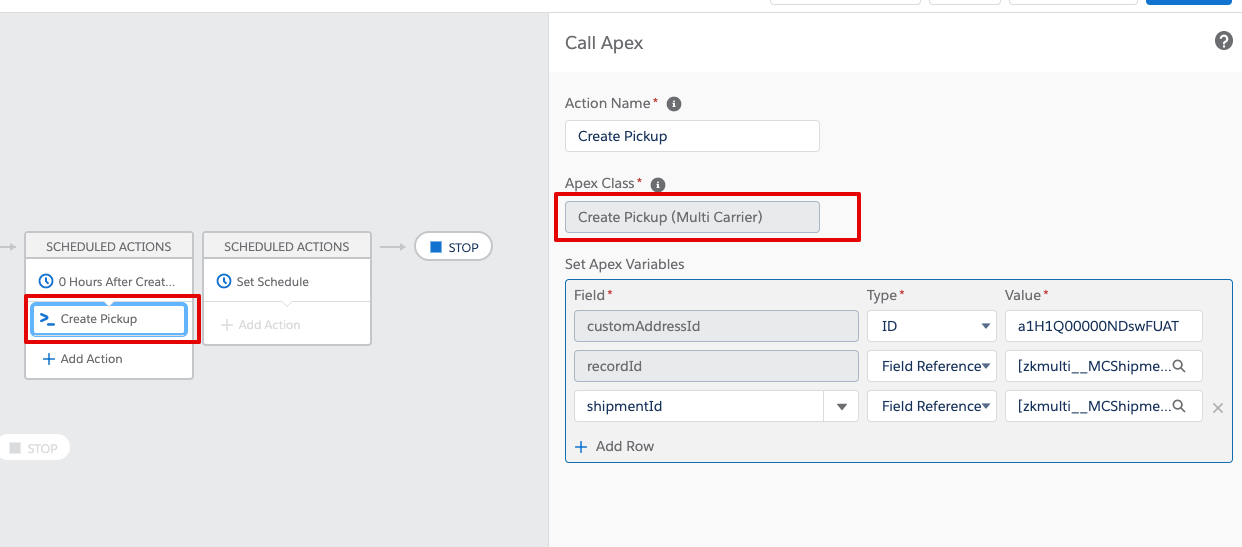
Task: Add a new row to Apex variables
Action: [615, 446]
